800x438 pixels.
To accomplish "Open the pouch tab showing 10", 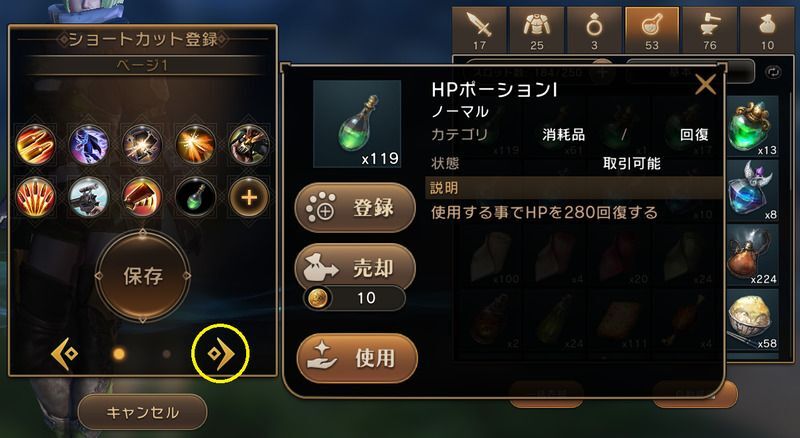I will coord(767,30).
